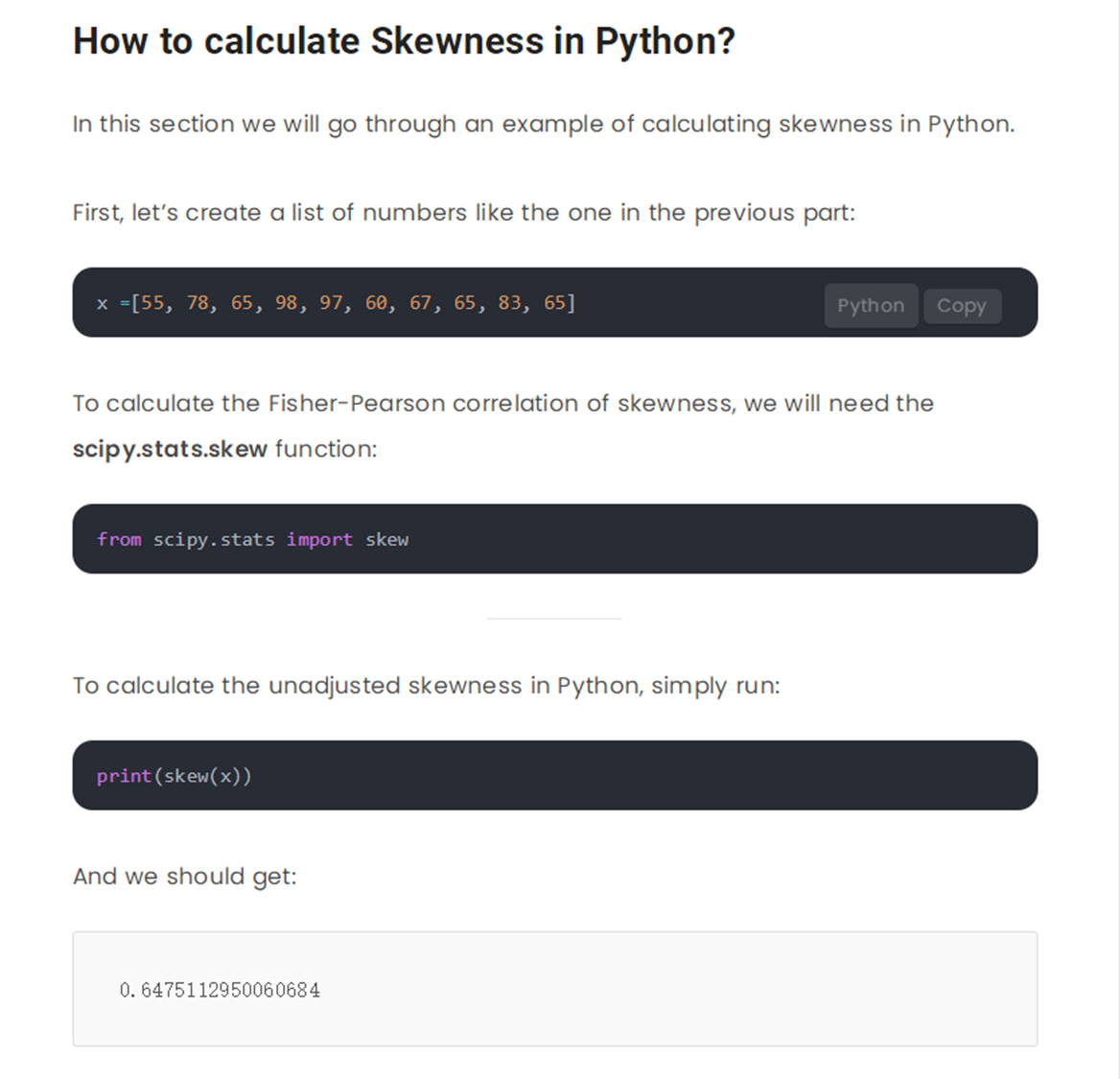
Task: Click the horizontal divider line between sections
Action: pos(554,619)
